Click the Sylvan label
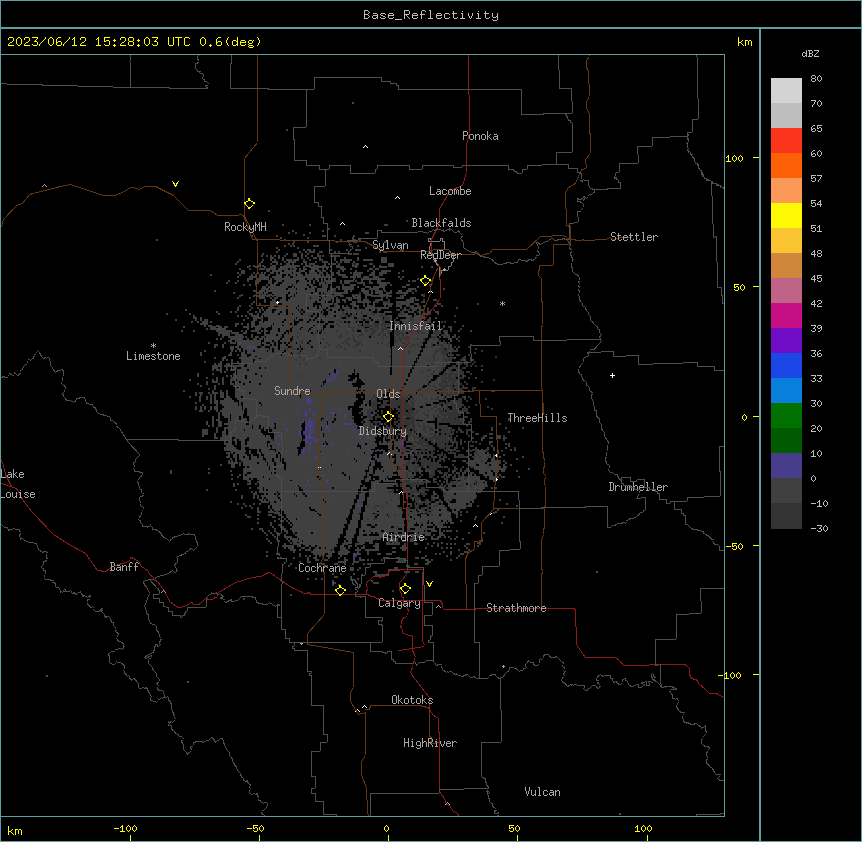This screenshot has width=862, height=842. click(390, 245)
